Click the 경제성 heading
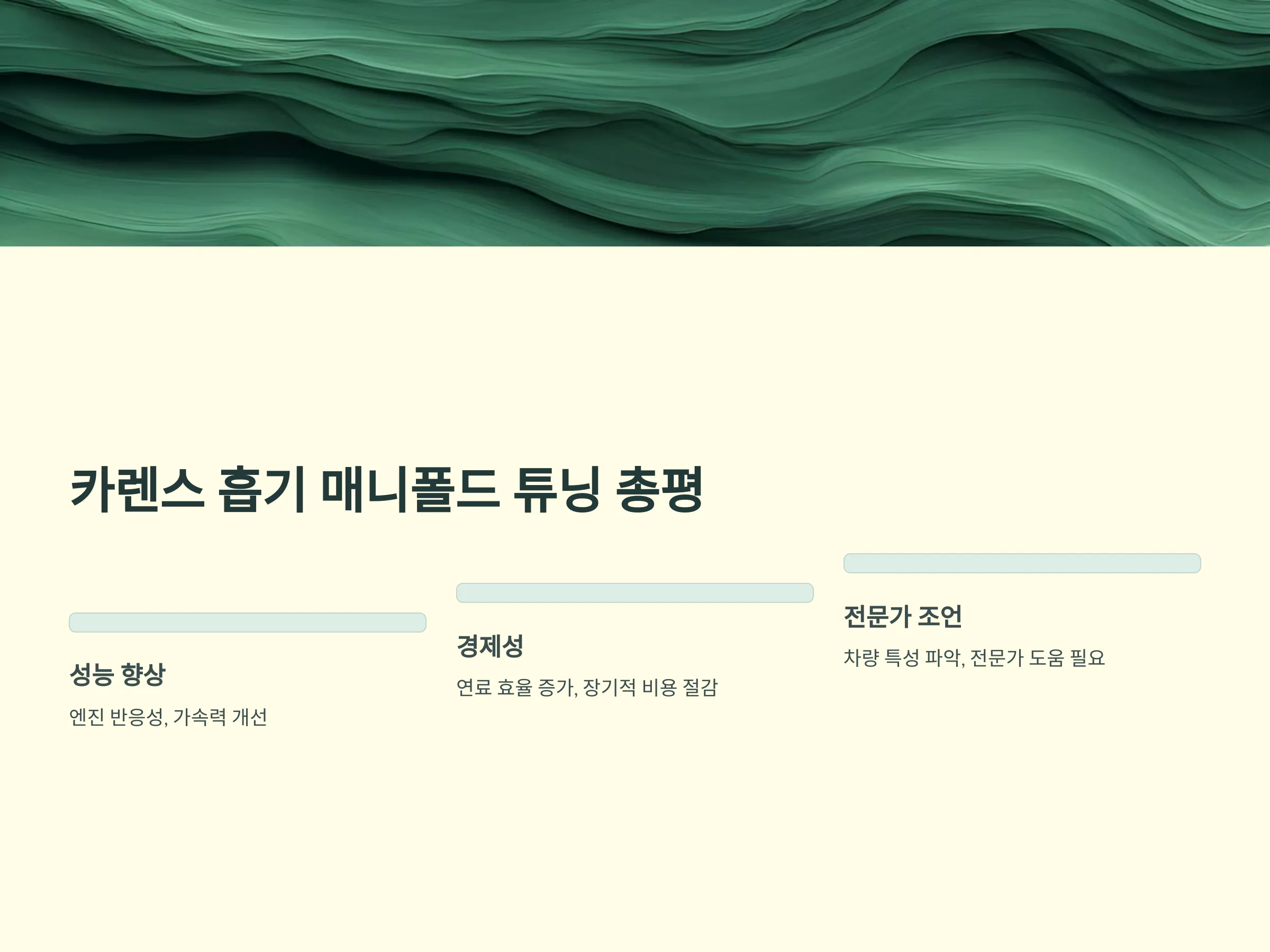 (489, 646)
